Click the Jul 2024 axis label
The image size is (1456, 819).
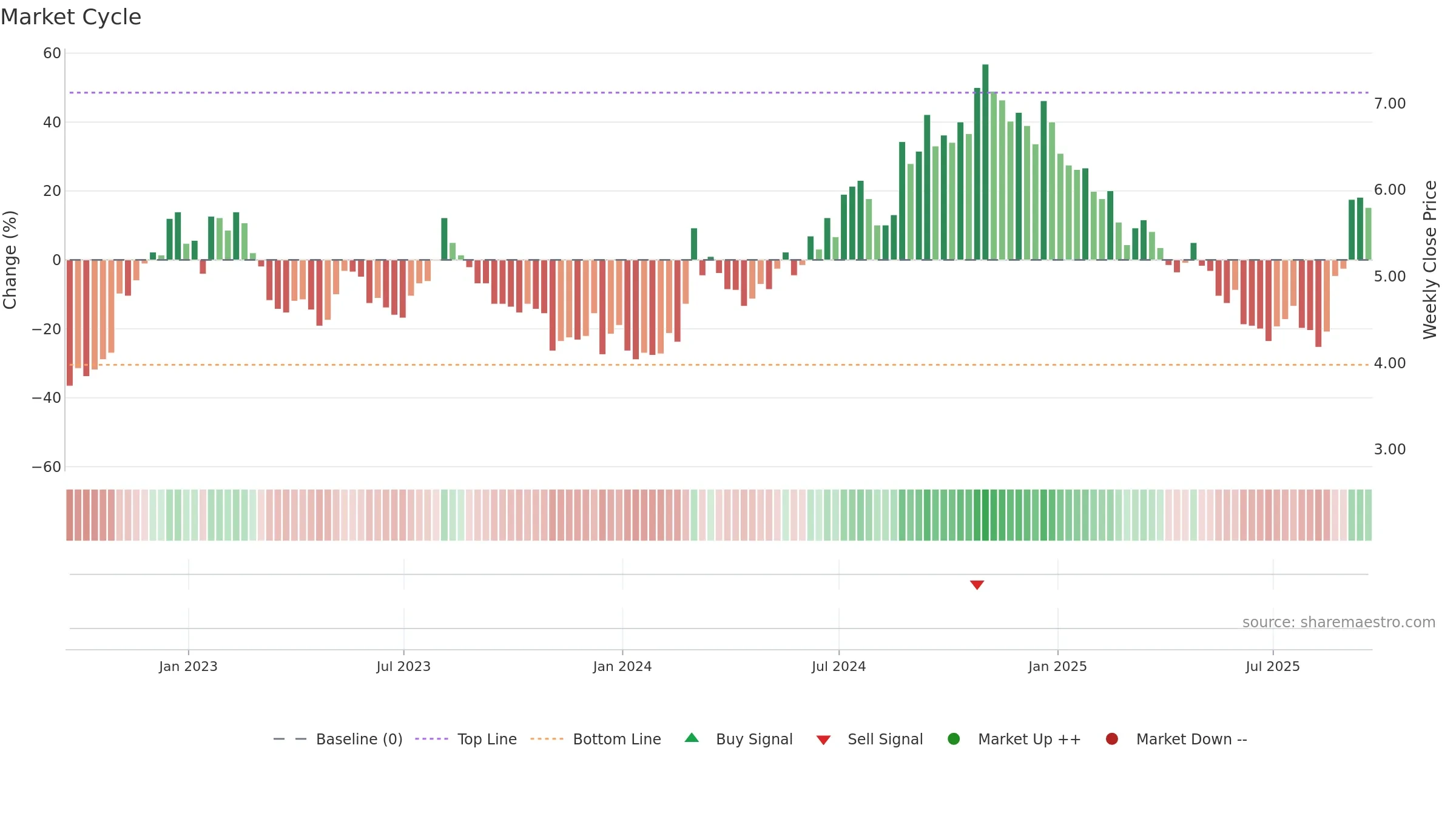click(839, 667)
